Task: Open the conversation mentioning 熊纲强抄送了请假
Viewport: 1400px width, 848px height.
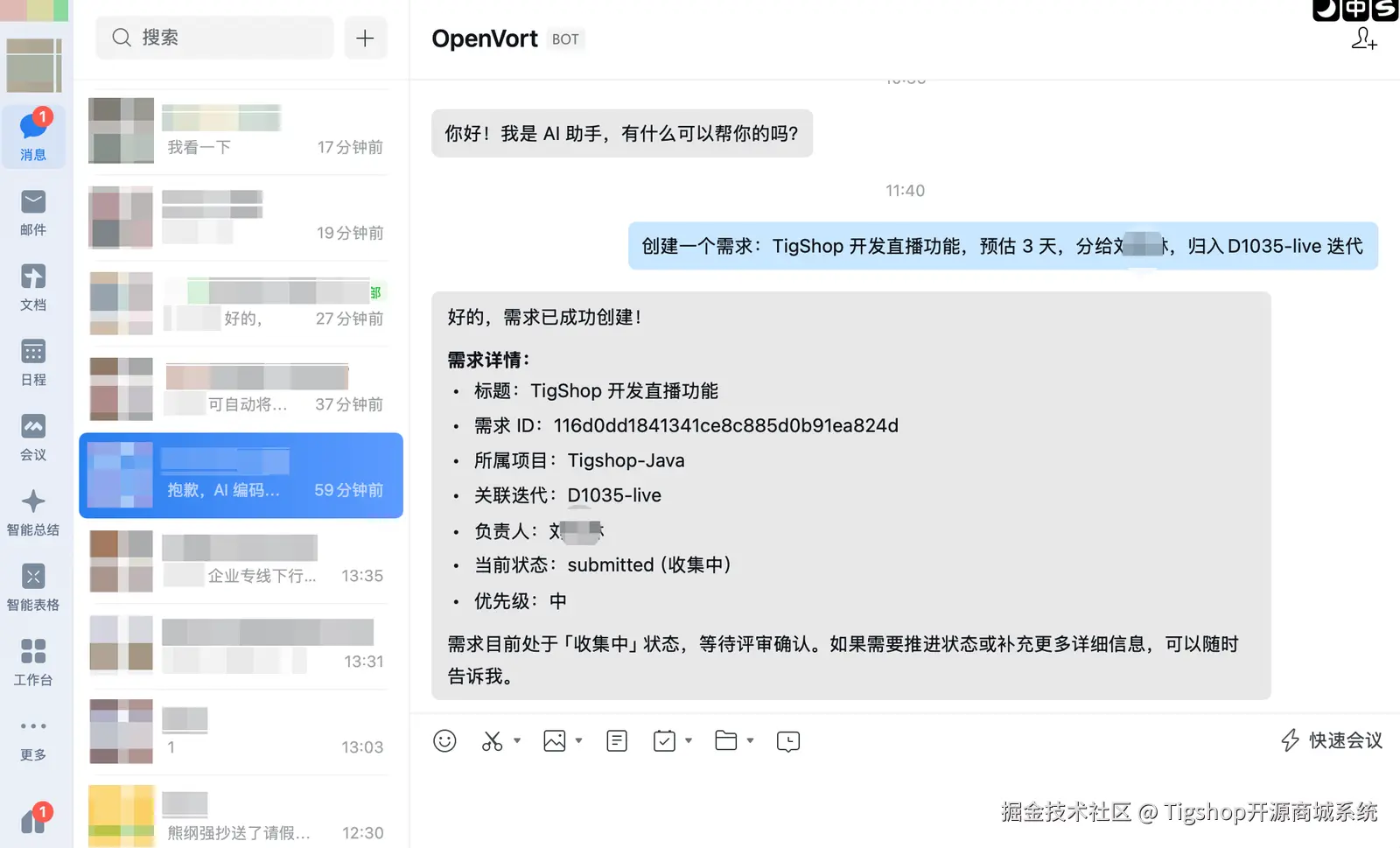Action: click(241, 816)
